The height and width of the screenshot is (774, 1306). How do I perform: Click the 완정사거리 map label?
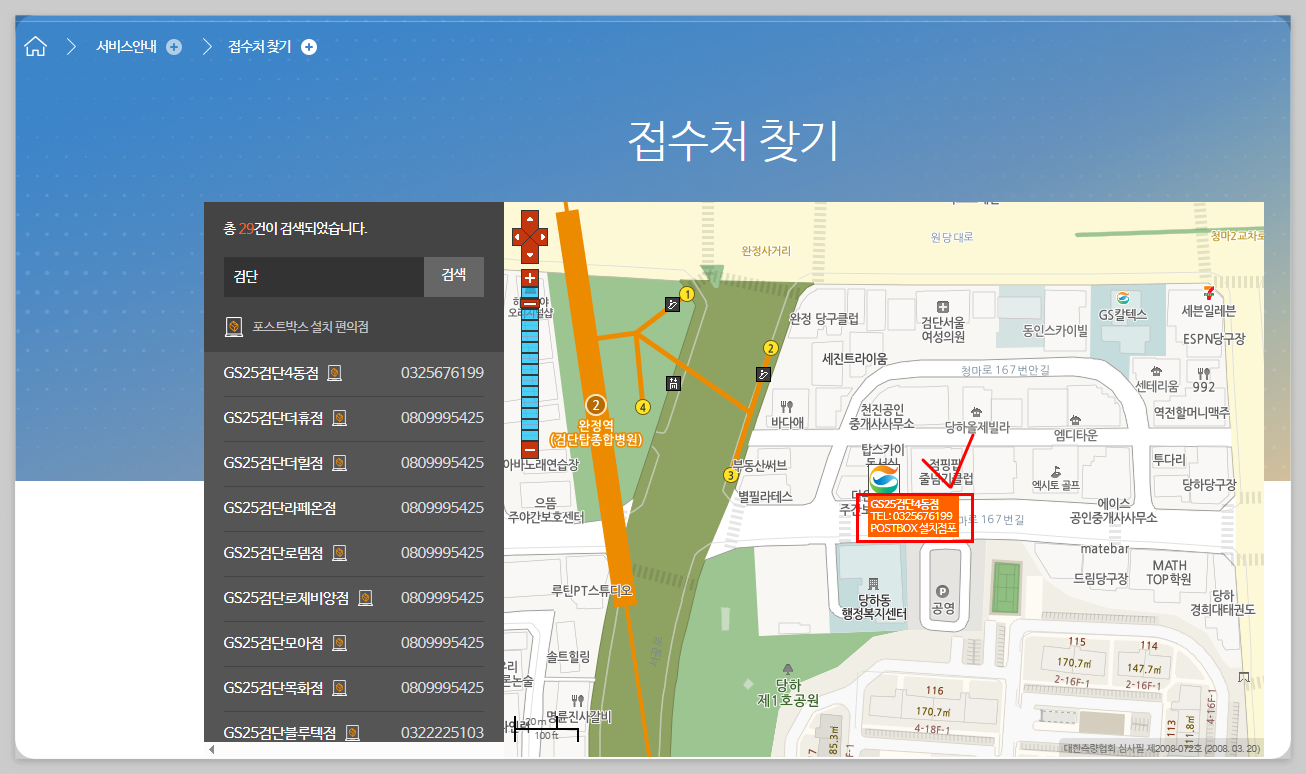(x=766, y=250)
